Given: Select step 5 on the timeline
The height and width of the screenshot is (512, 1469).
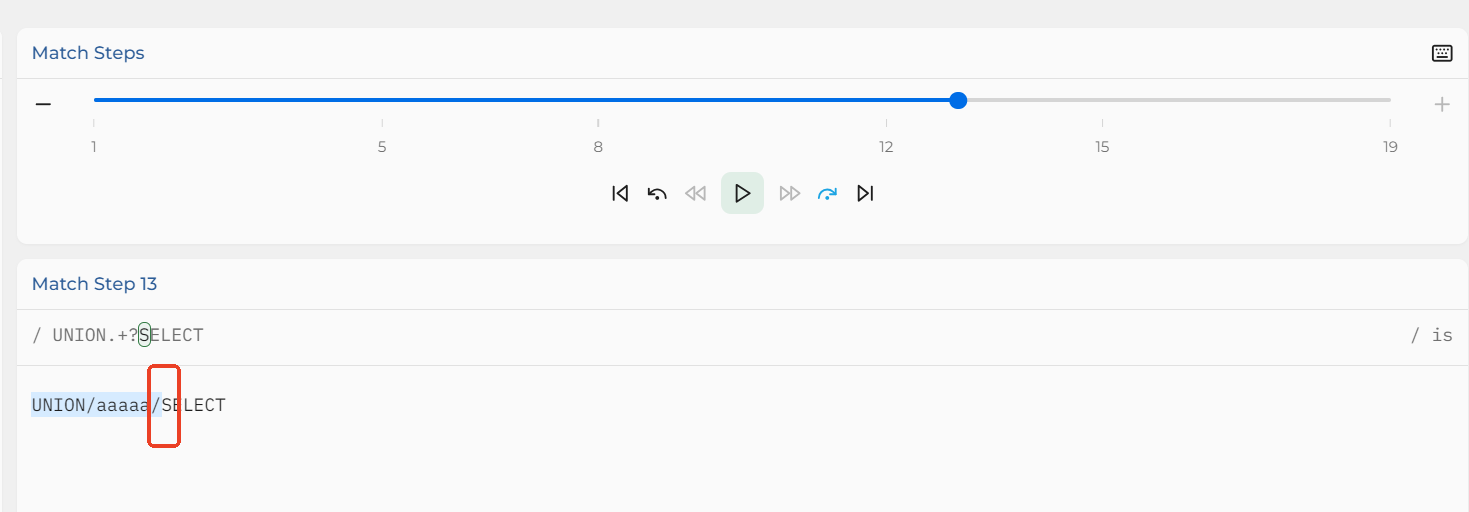Looking at the screenshot, I should point(382,147).
